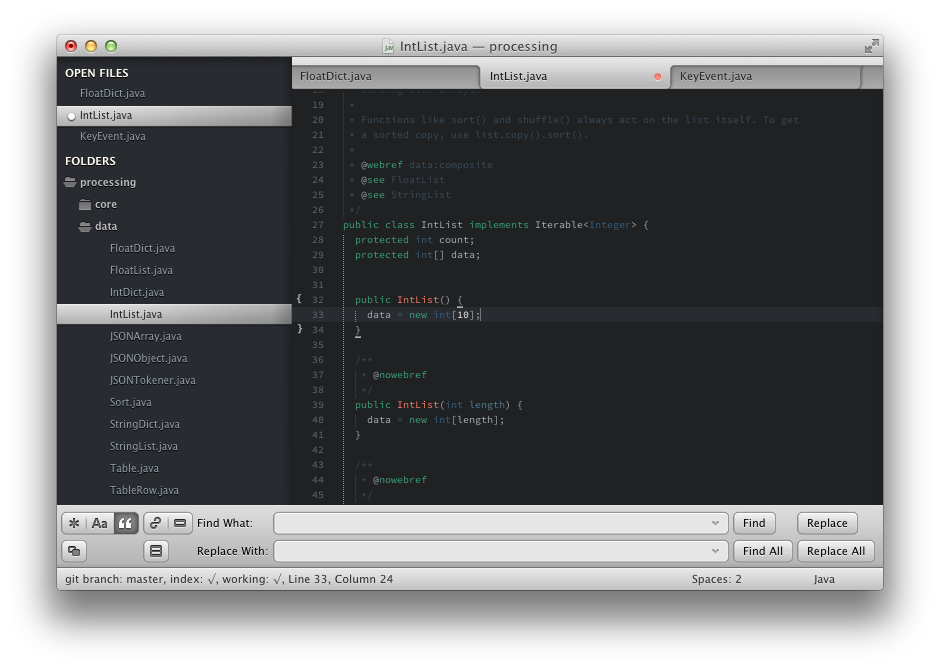This screenshot has width=940, height=669.
Task: Click the closing brace gutter marker on line 34
Action: 299,329
